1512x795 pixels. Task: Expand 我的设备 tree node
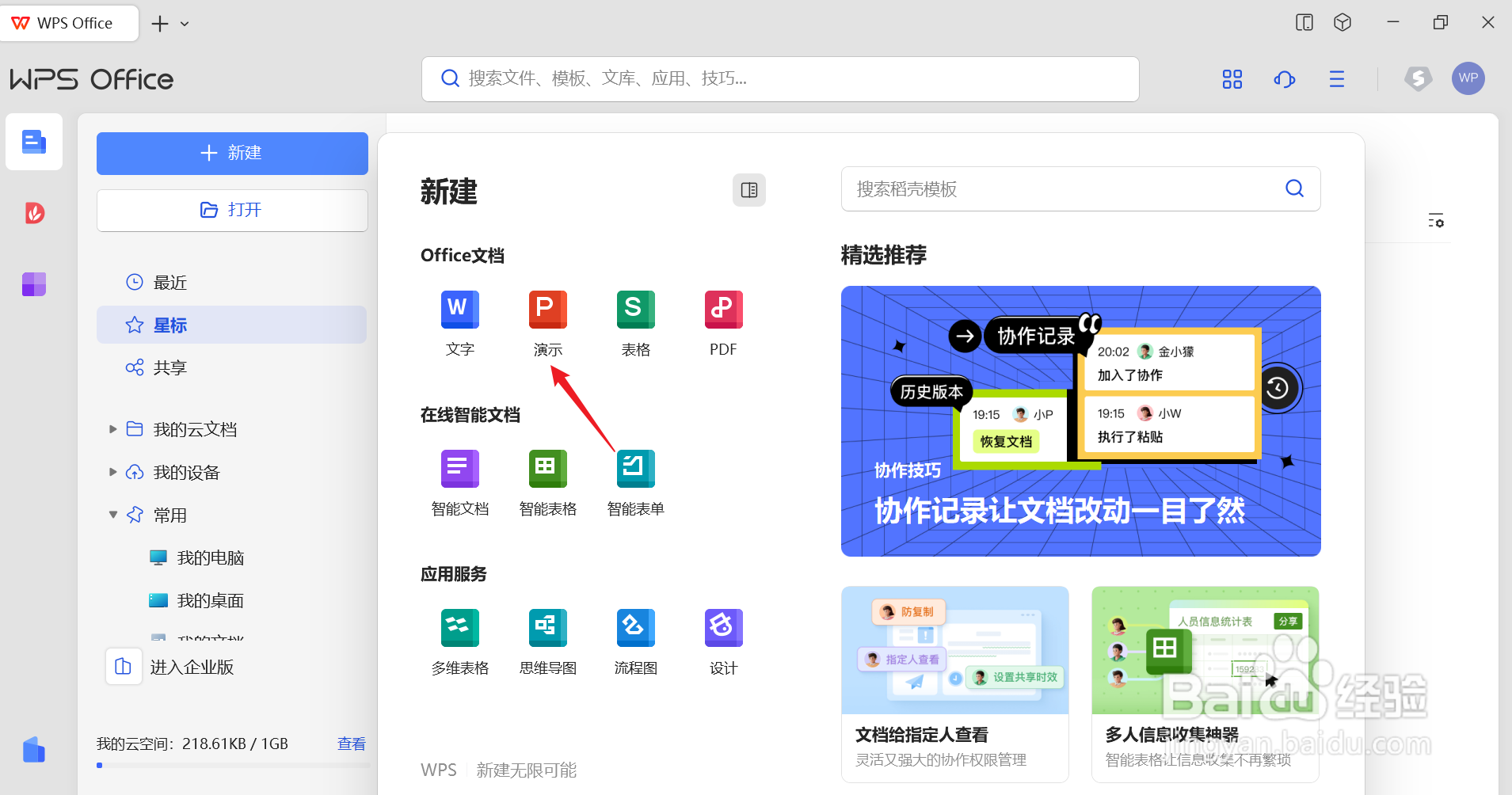coord(112,472)
